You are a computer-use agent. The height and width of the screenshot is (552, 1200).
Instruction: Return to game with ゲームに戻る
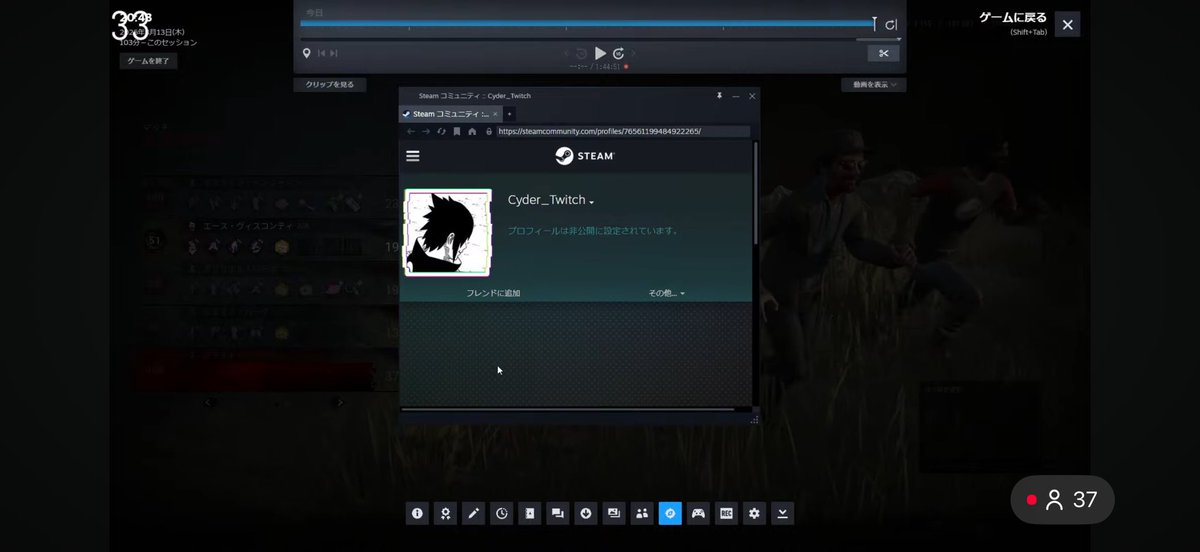[1012, 18]
